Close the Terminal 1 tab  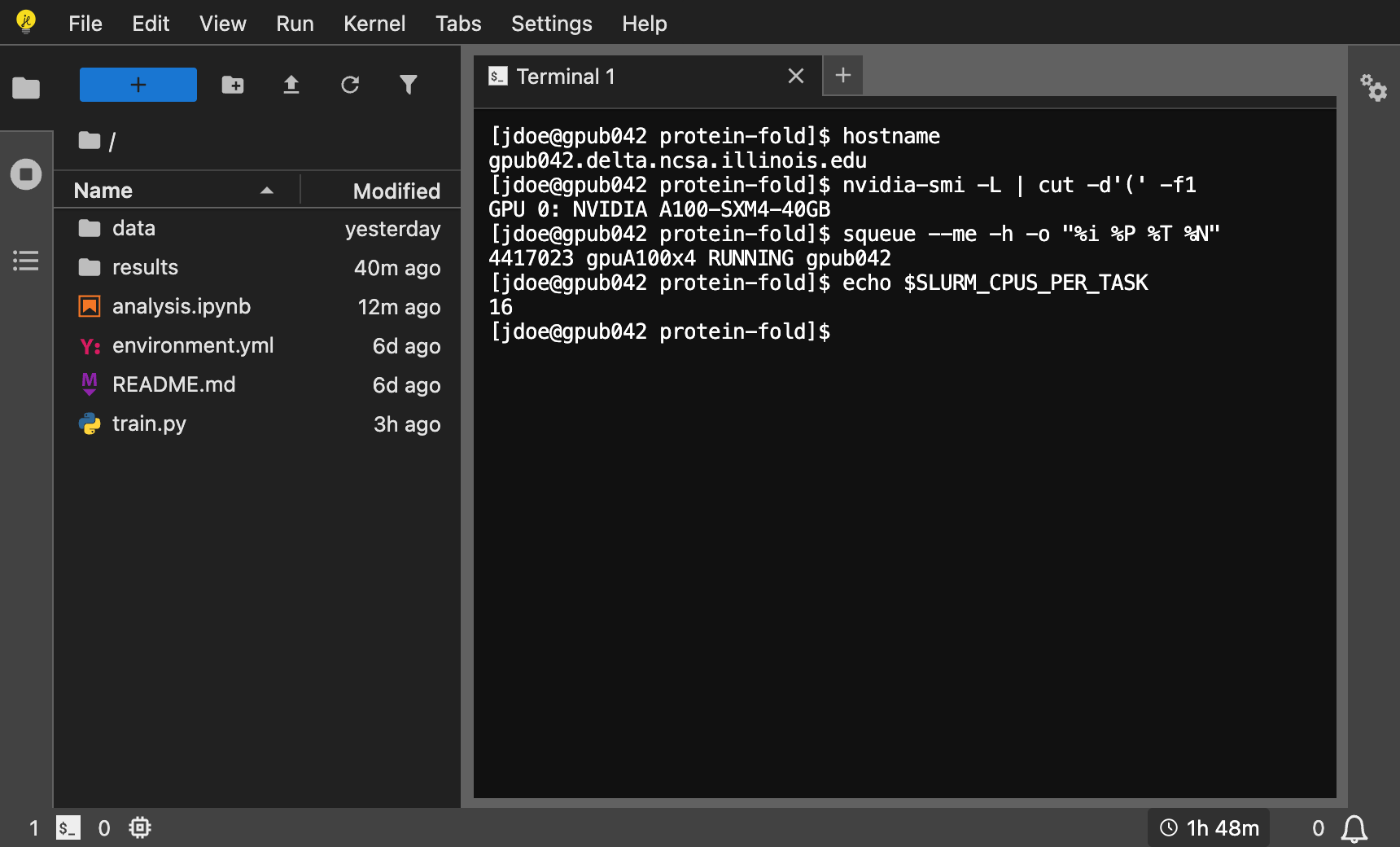click(x=796, y=76)
